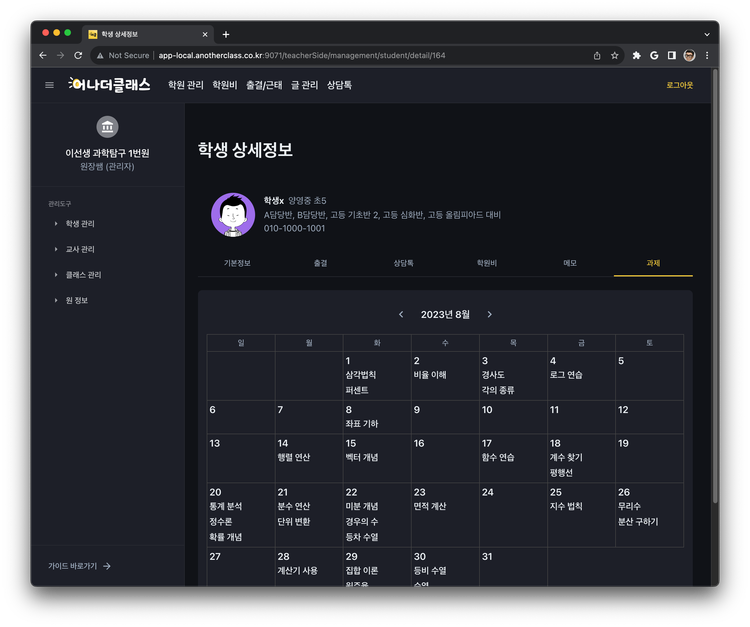Click 지수 법칙 on August 25
Viewport: 750px width, 627px height.
(x=566, y=506)
